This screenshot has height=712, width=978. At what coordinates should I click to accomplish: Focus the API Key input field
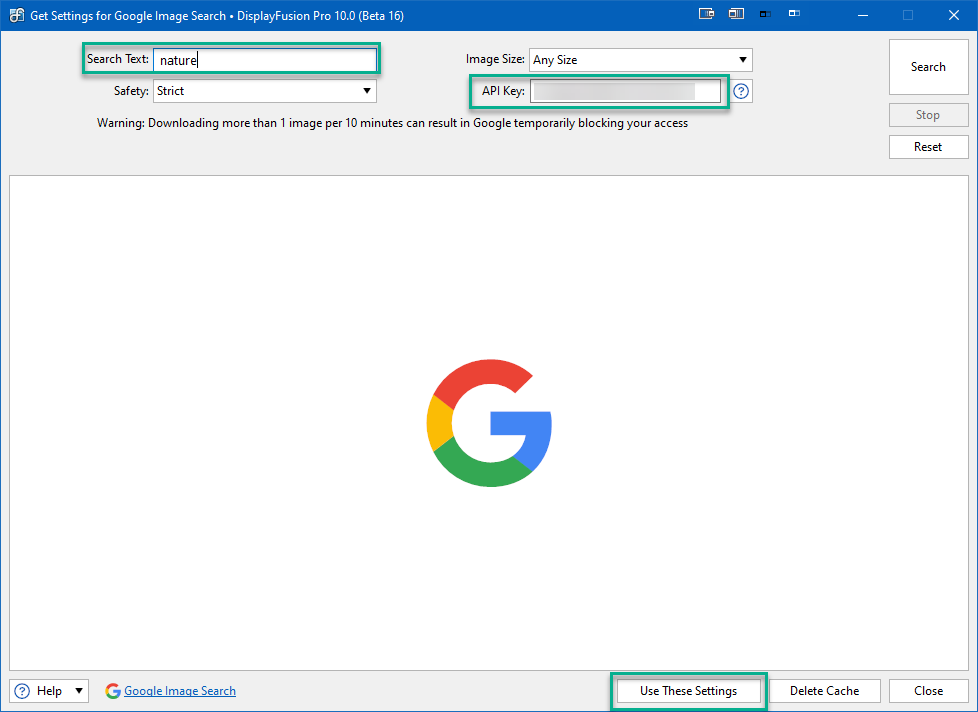point(625,91)
